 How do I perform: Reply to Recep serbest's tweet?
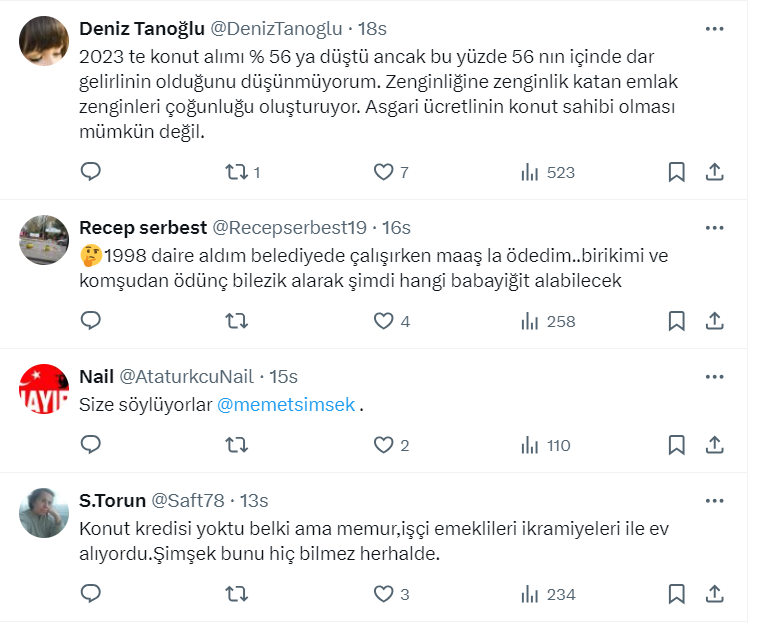pyautogui.click(x=91, y=321)
